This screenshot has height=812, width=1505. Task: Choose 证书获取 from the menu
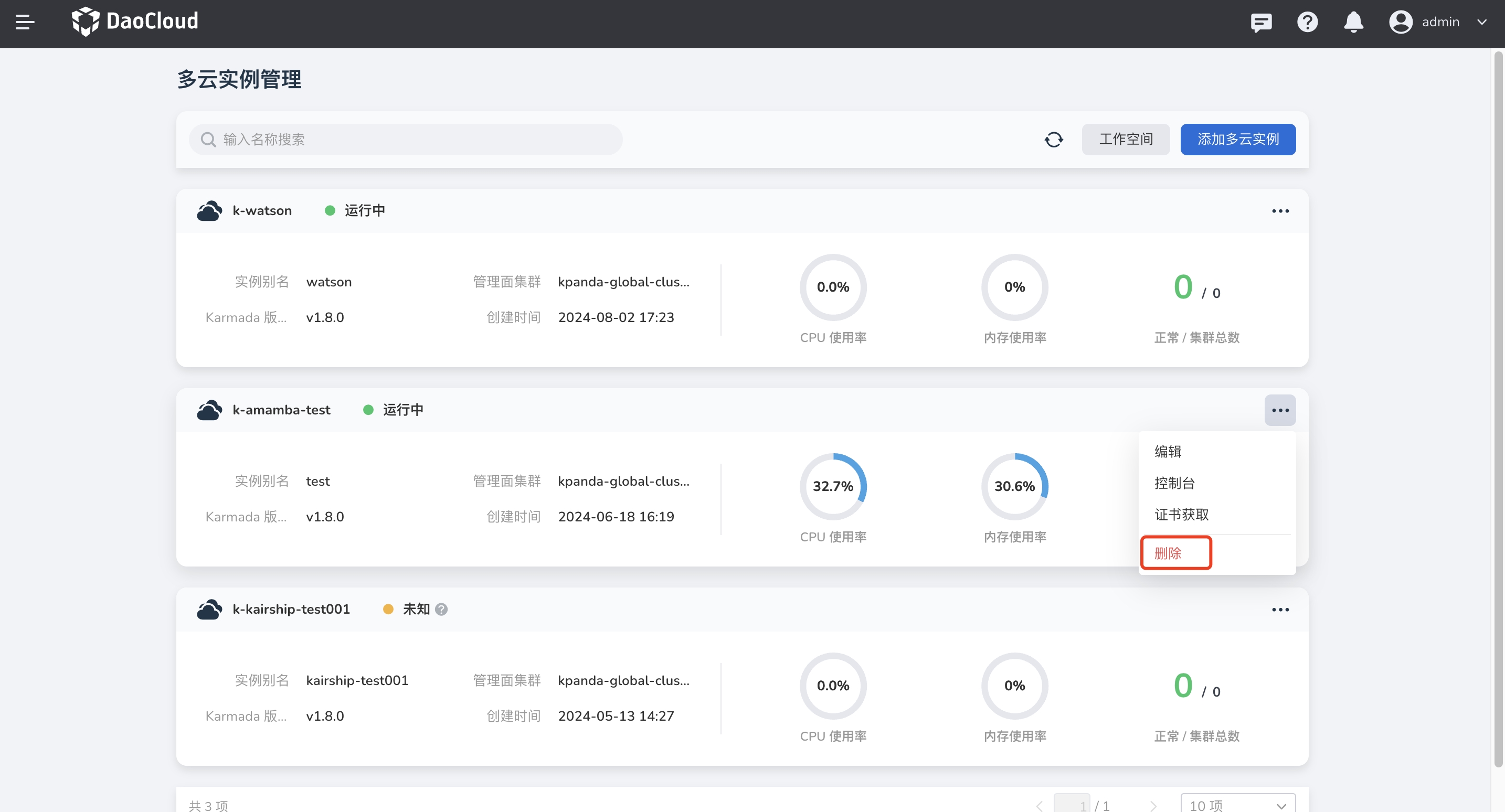[x=1181, y=515]
